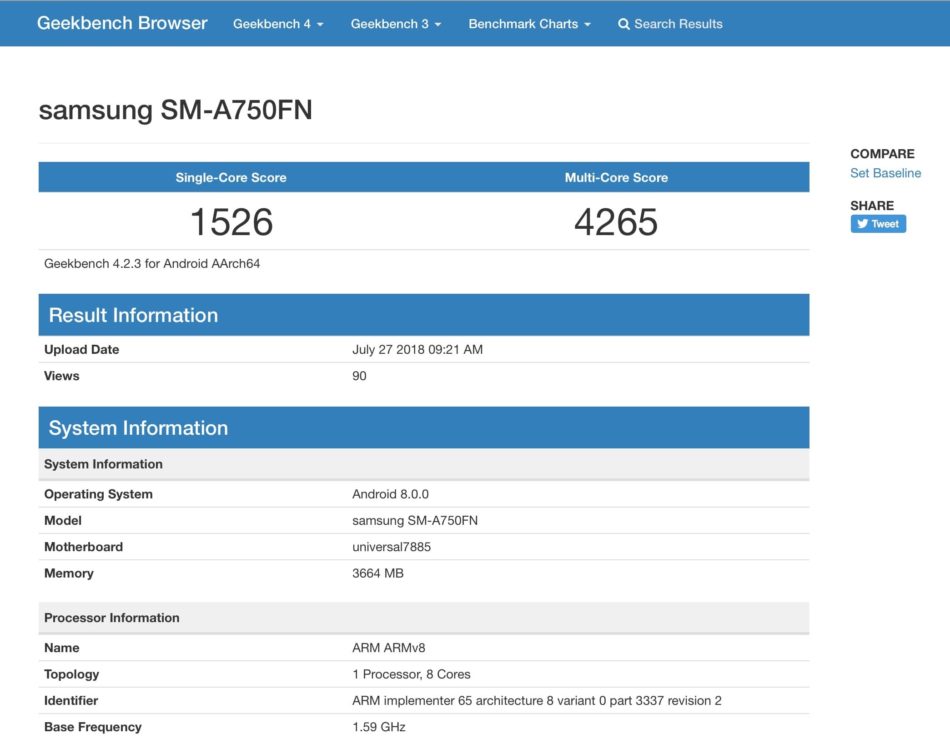This screenshot has height=744, width=950.
Task: Select the base frequency 1.59 GHz
Action: pos(379,727)
